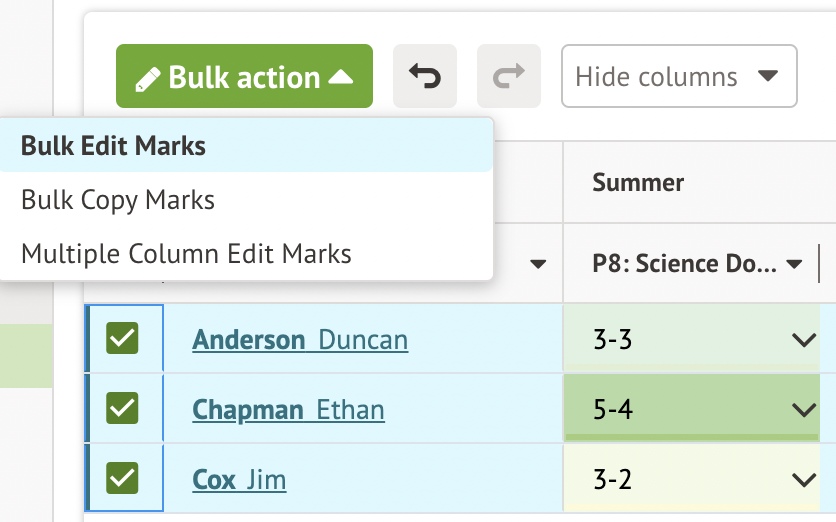Select Bulk Edit Marks menu option
Viewport: 836px width, 522px height.
point(114,146)
